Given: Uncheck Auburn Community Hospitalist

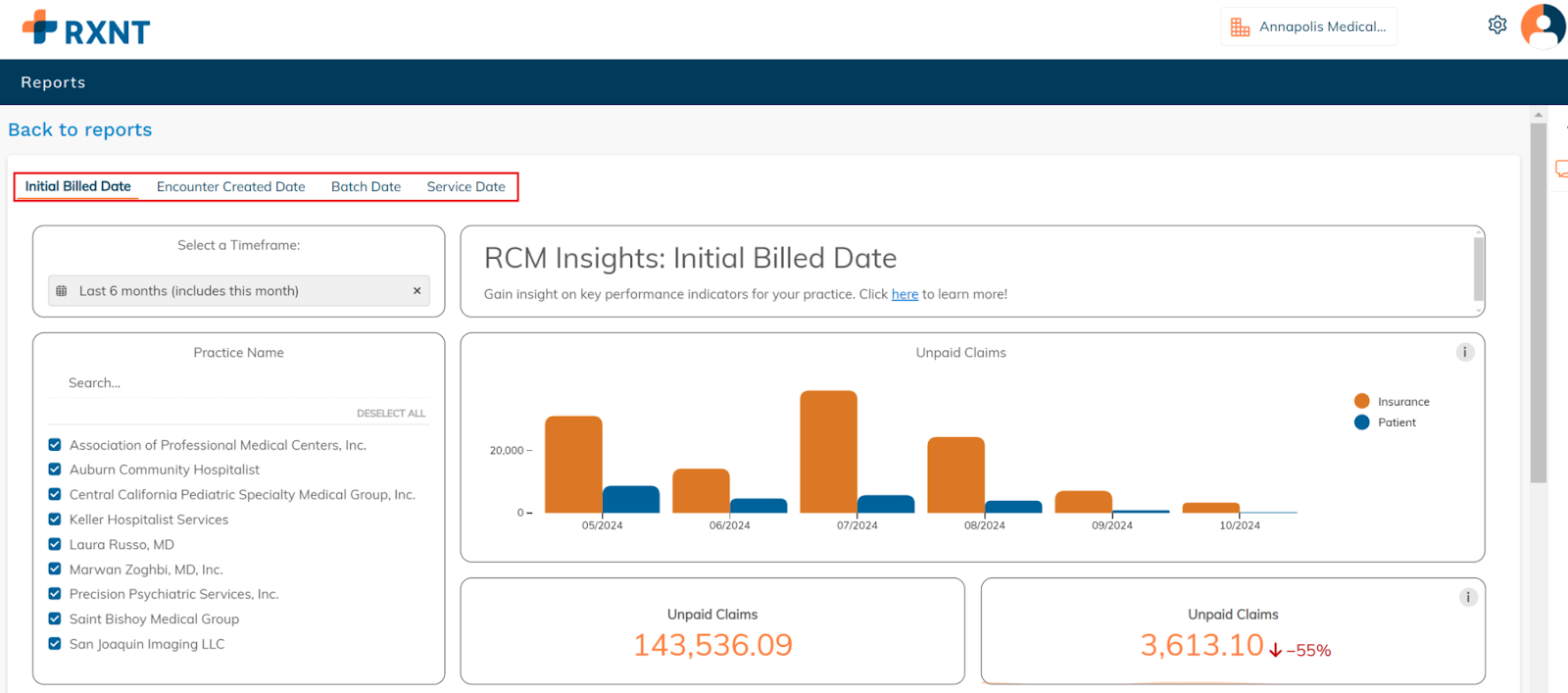Looking at the screenshot, I should (55, 470).
